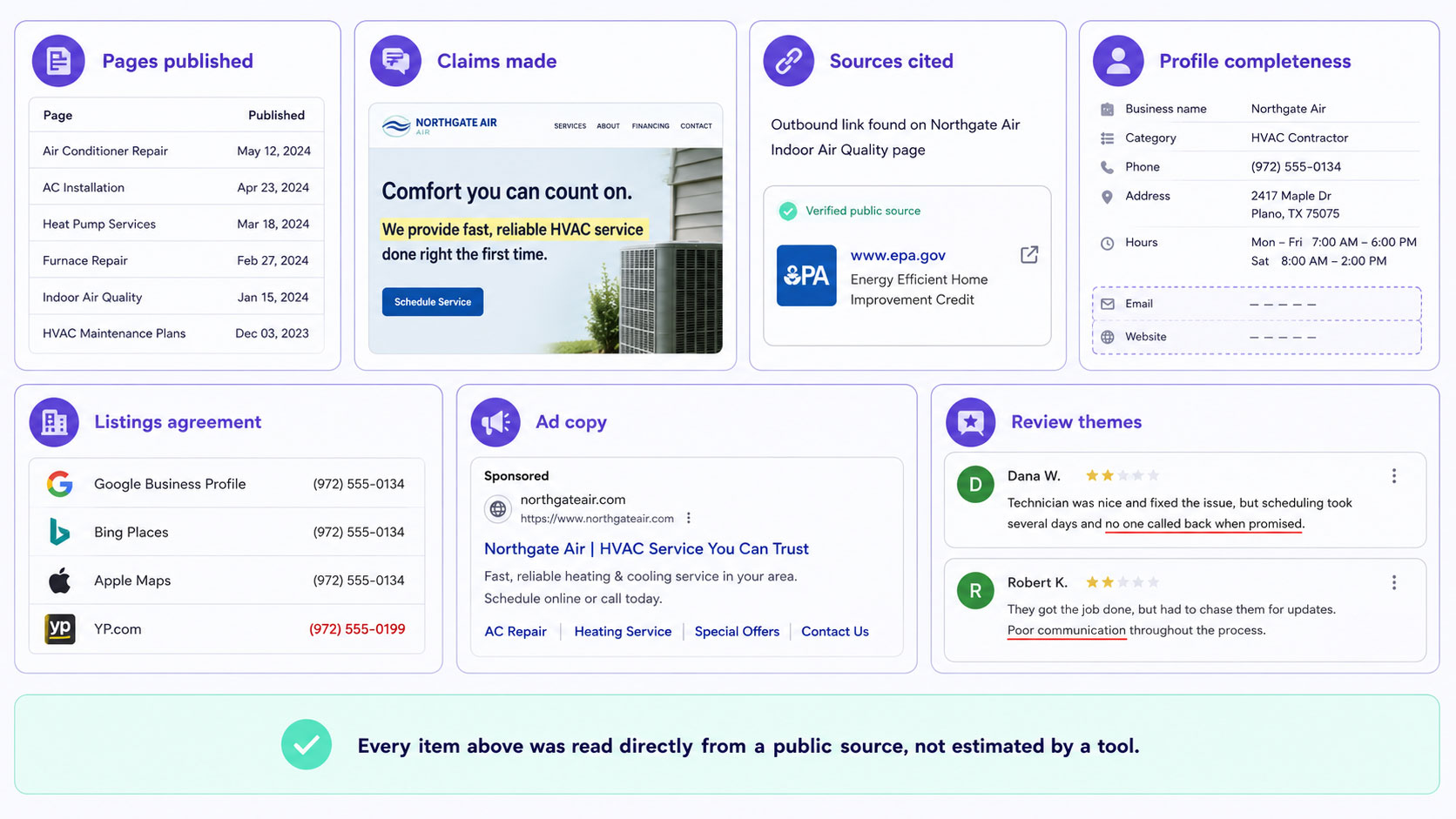Screen dimensions: 1456x819
Task: Click the green verified public source checkmark
Action: click(788, 211)
